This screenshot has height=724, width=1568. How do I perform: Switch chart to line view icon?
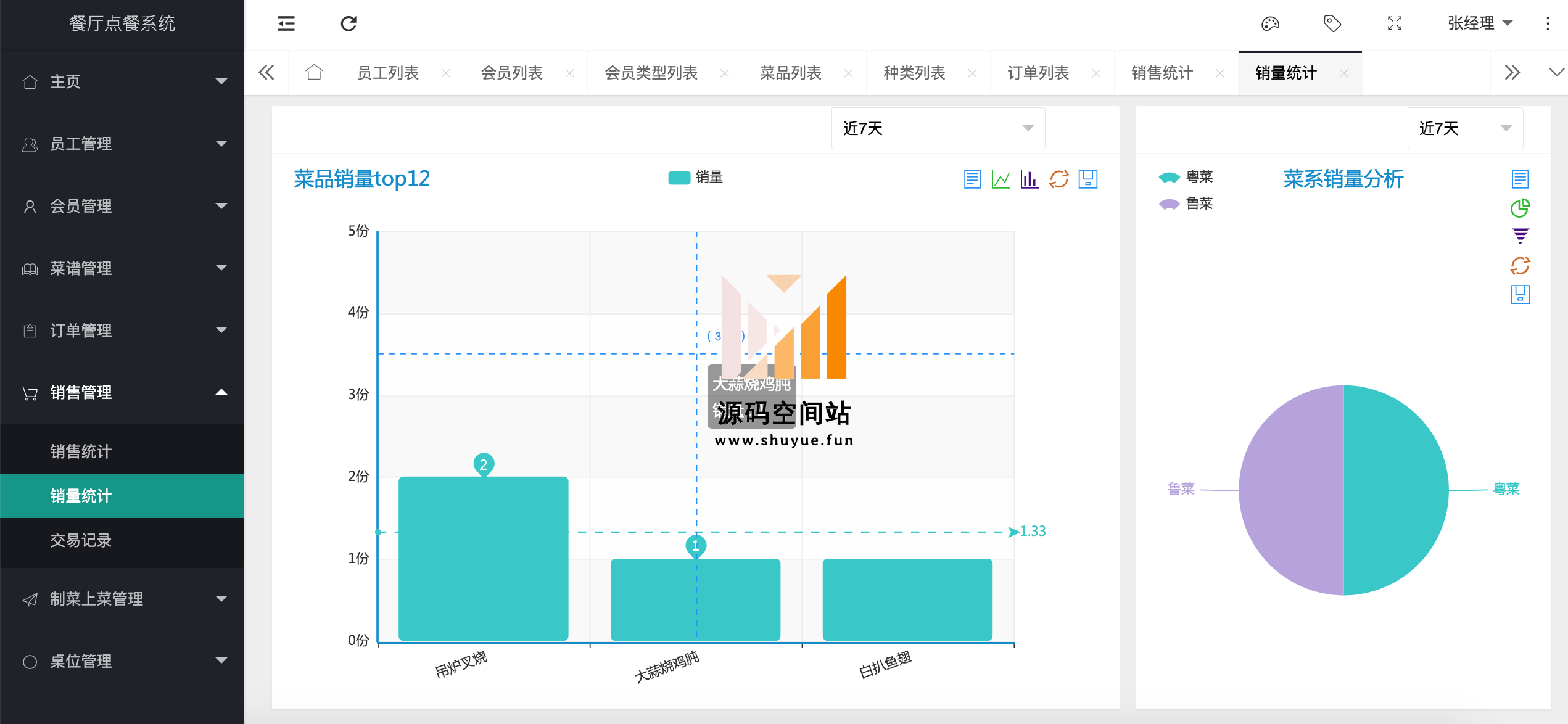[1001, 179]
